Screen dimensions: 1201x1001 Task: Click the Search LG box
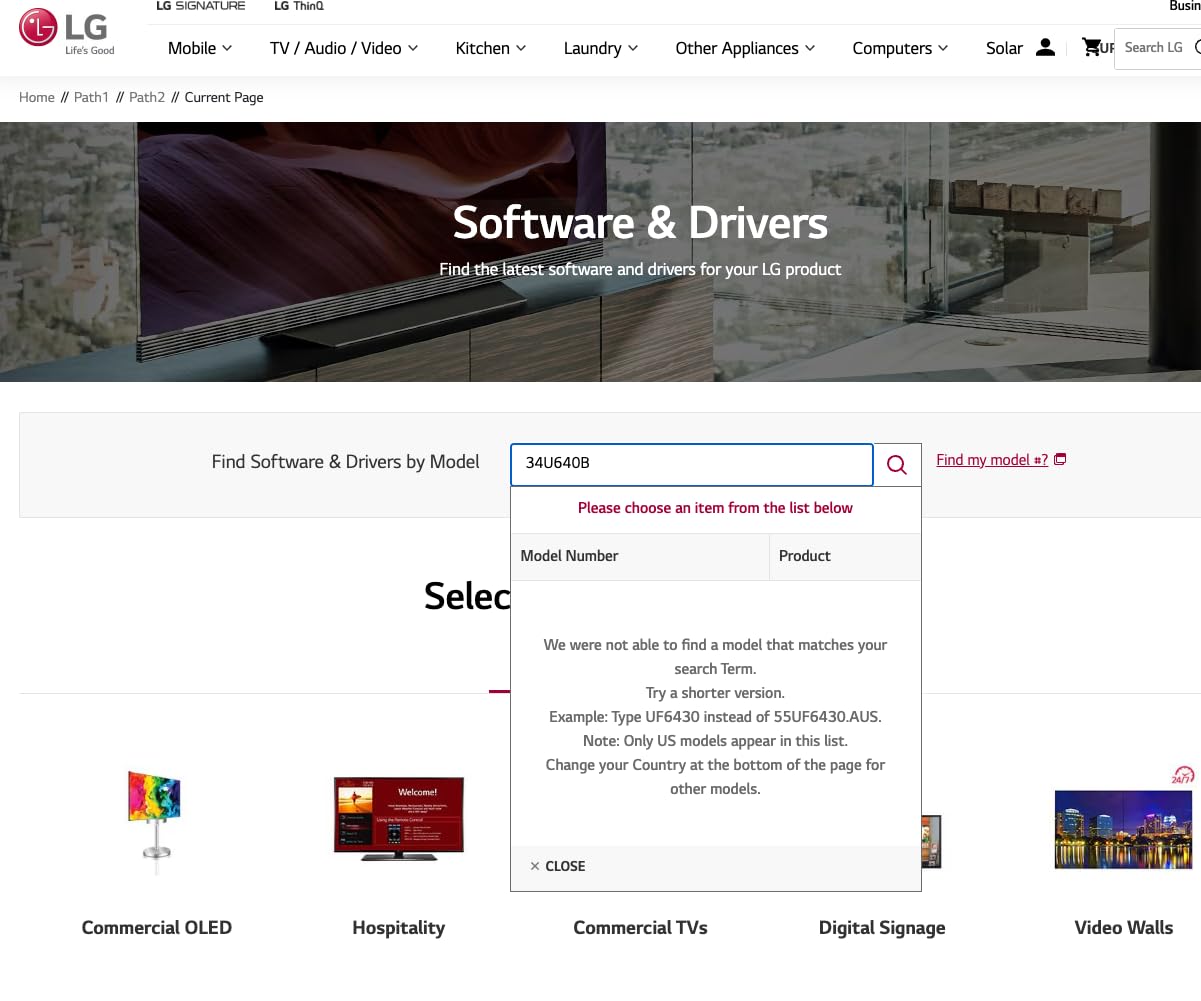click(1157, 48)
